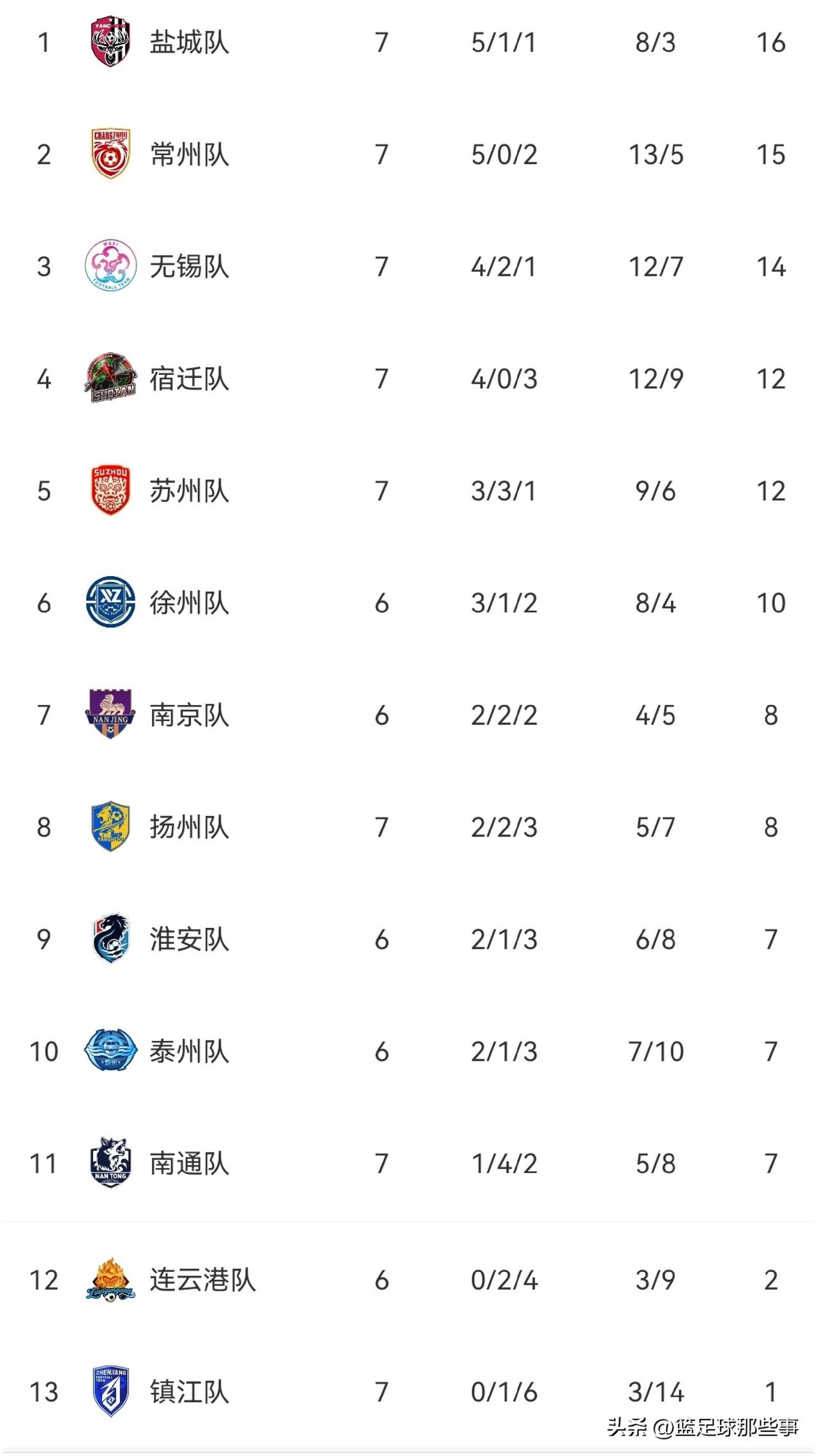817x1456 pixels.
Task: Open the Wuxi pink team logo
Action: pos(110,266)
